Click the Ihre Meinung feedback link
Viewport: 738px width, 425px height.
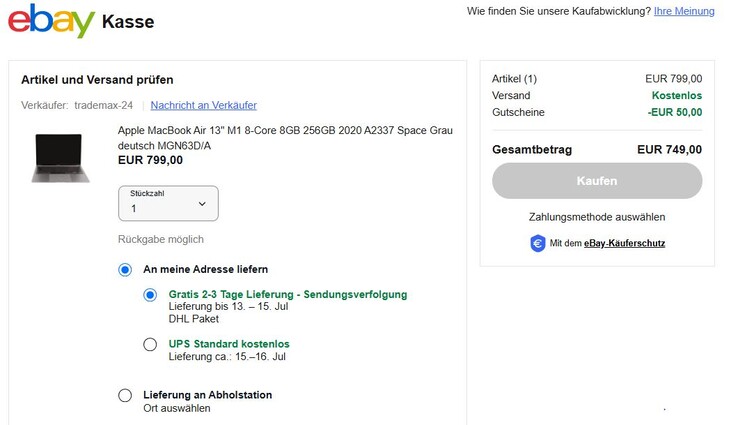coord(684,11)
